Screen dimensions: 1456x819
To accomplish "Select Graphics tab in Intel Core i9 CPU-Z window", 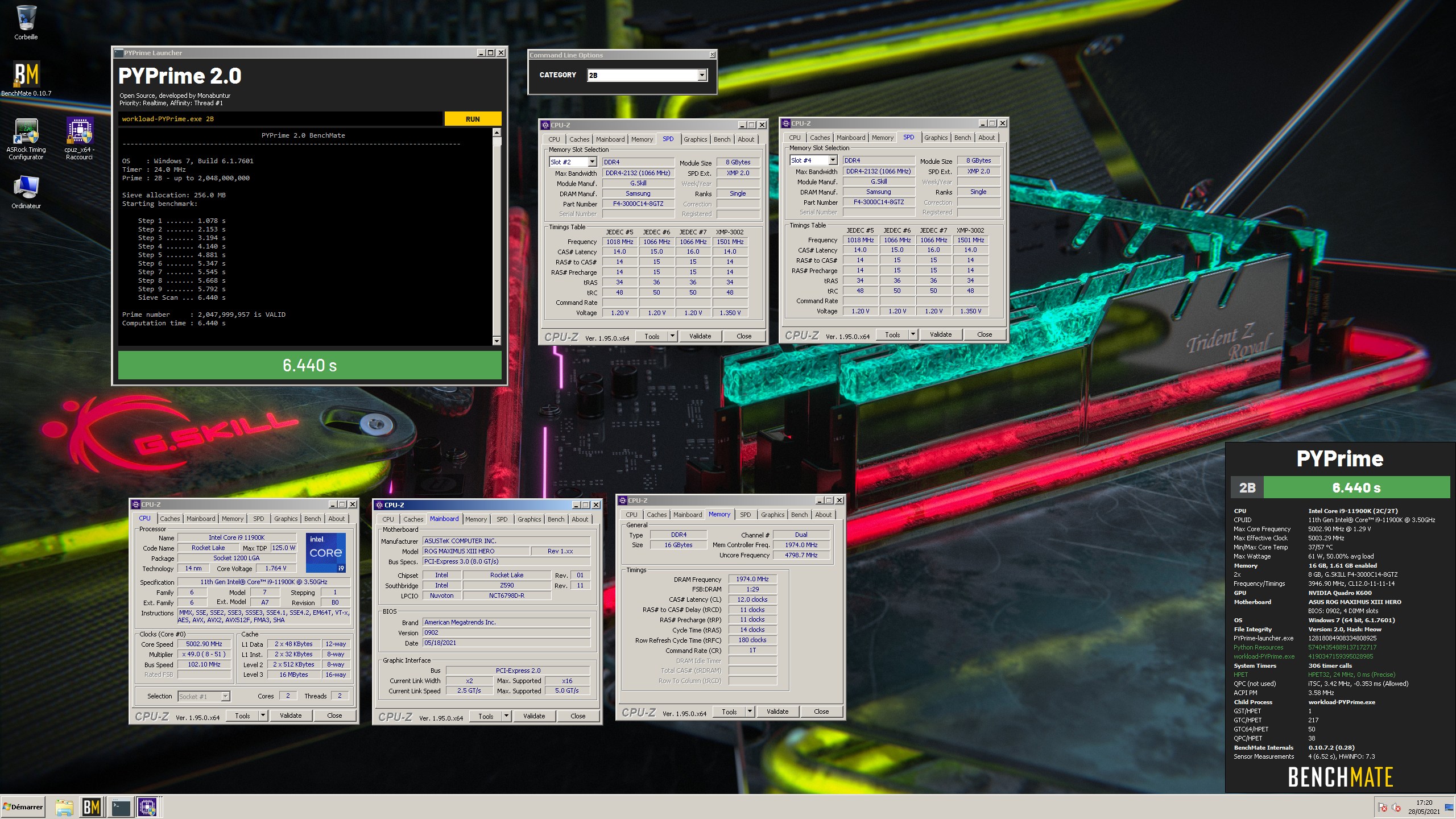I will (x=286, y=519).
